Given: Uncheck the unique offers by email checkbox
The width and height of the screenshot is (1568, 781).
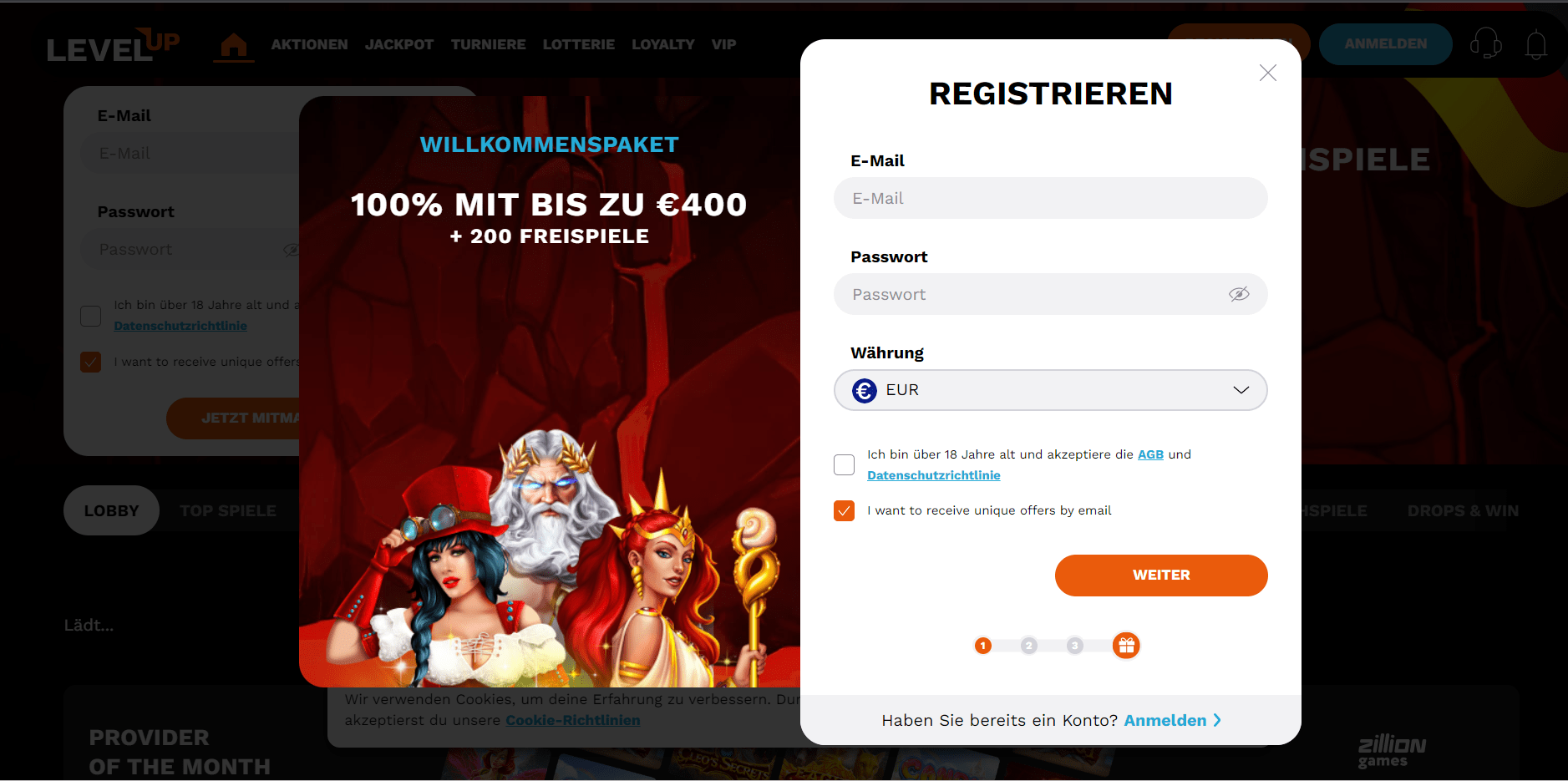Looking at the screenshot, I should [845, 510].
